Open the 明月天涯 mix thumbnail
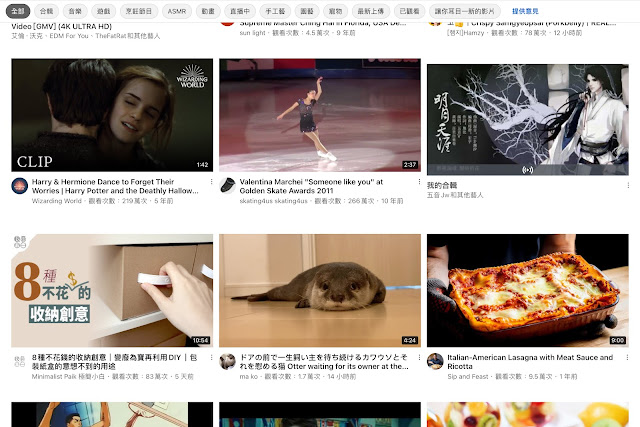 pos(528,120)
